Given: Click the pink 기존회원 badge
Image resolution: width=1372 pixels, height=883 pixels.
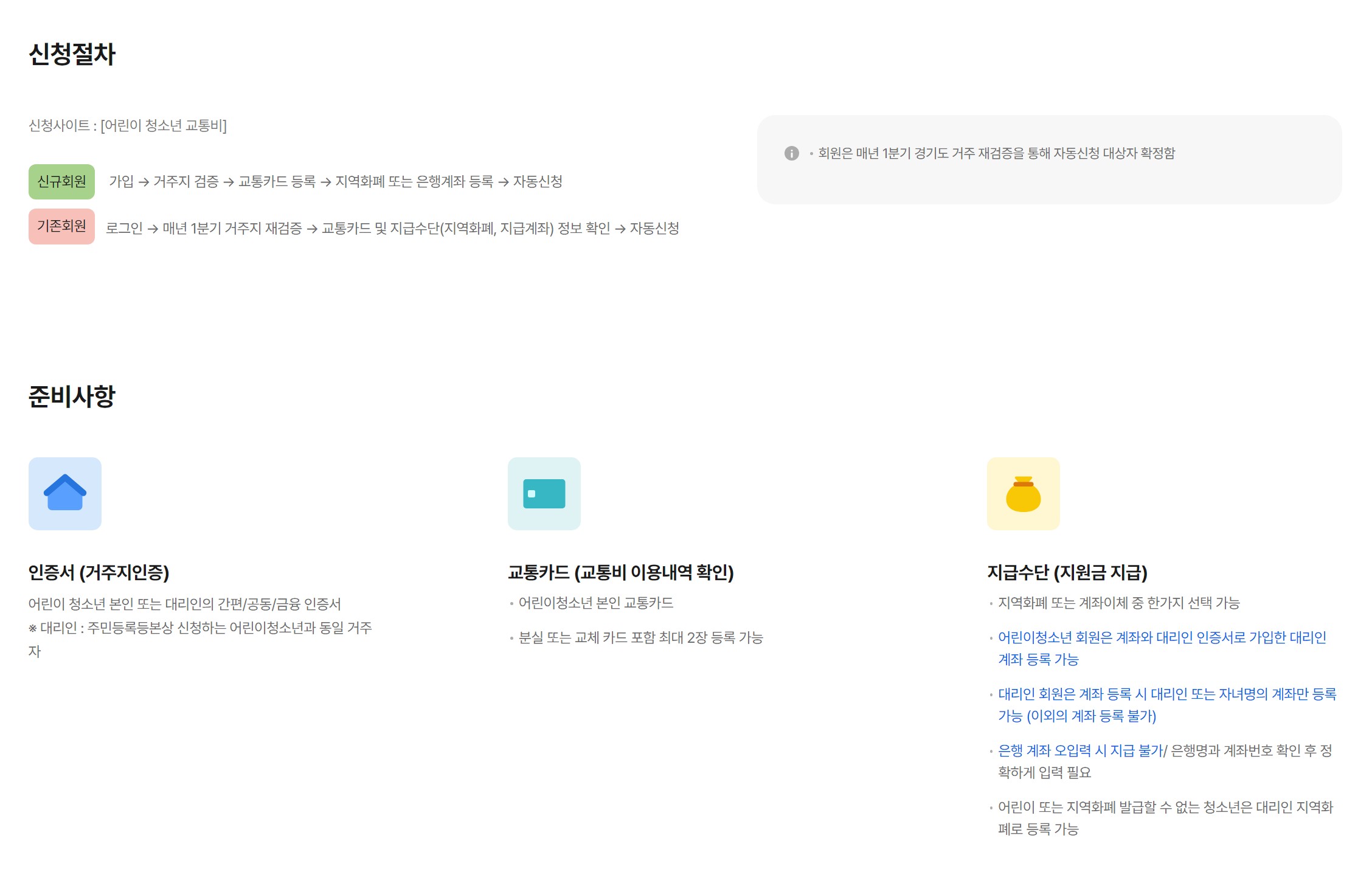Looking at the screenshot, I should (x=61, y=226).
